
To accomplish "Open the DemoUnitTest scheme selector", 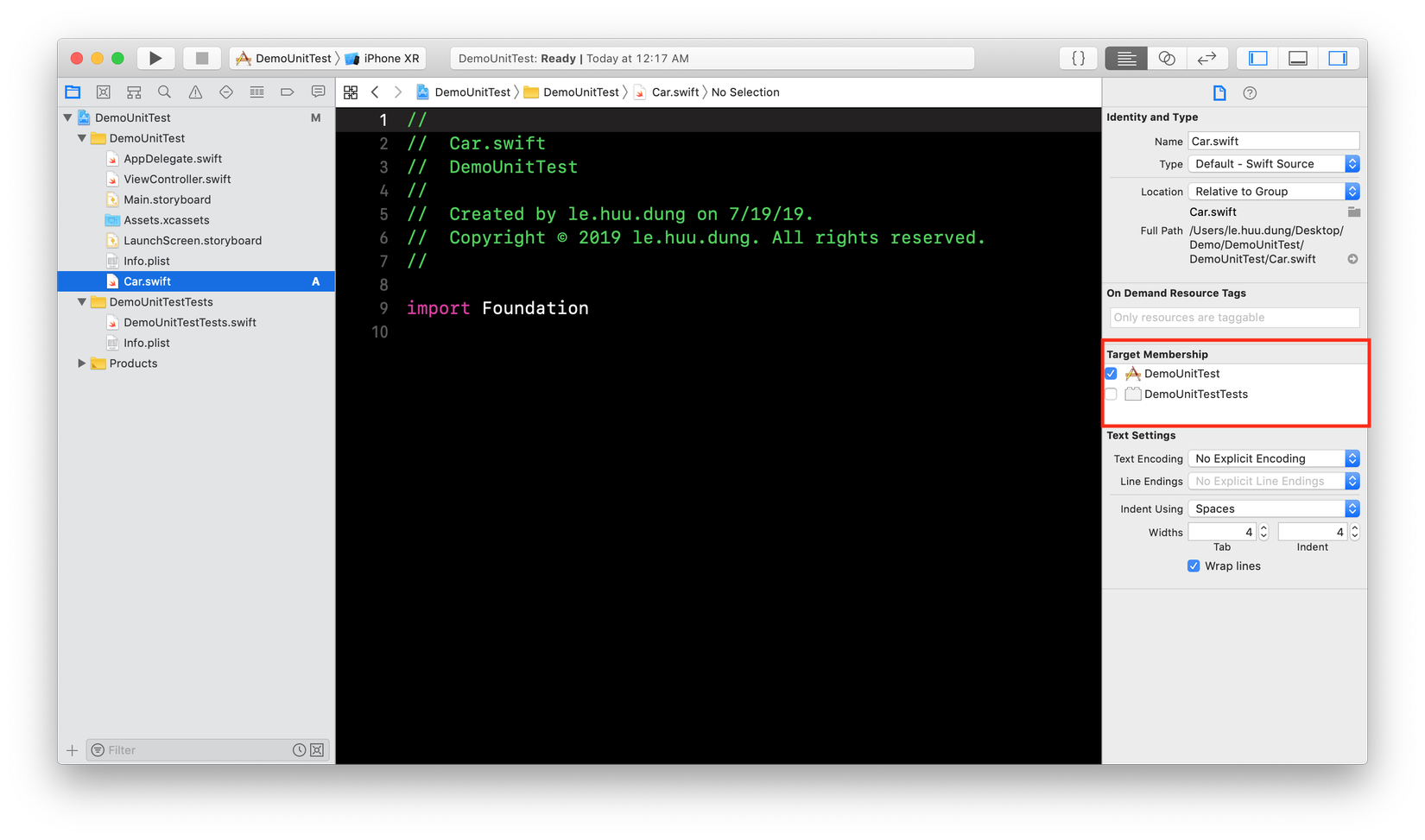I will pyautogui.click(x=284, y=58).
